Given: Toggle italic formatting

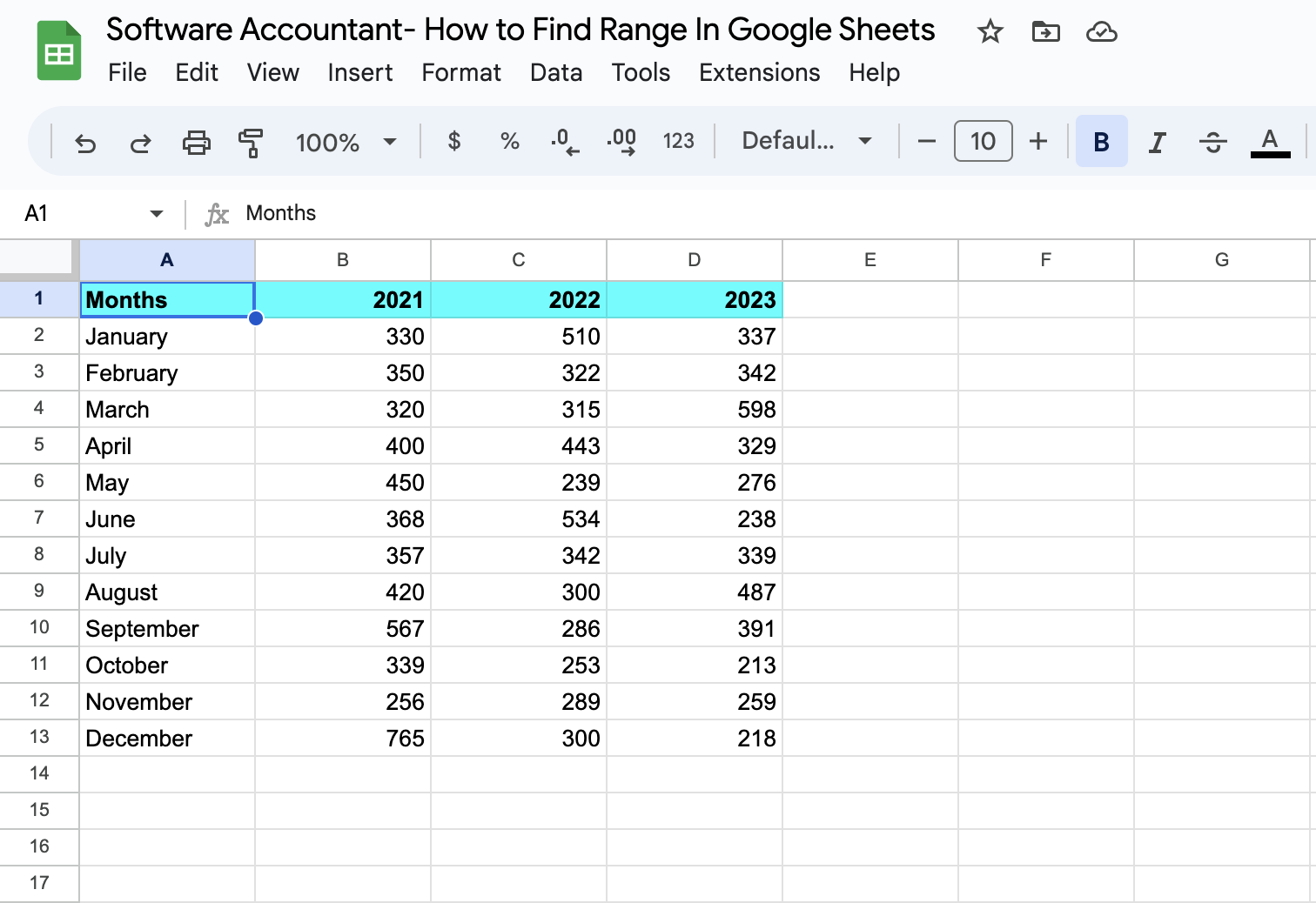Looking at the screenshot, I should point(1157,141).
